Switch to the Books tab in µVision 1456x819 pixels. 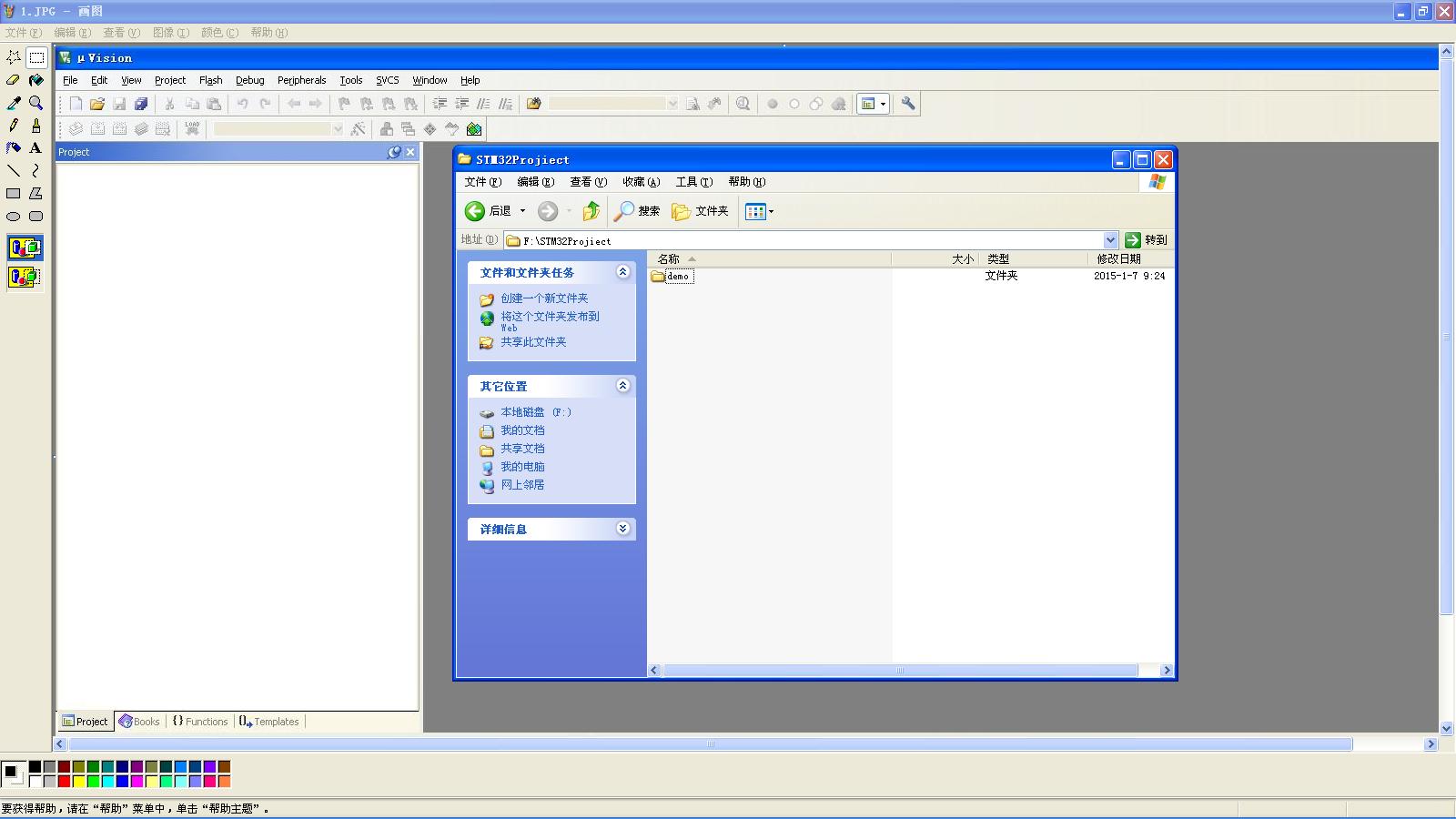139,722
